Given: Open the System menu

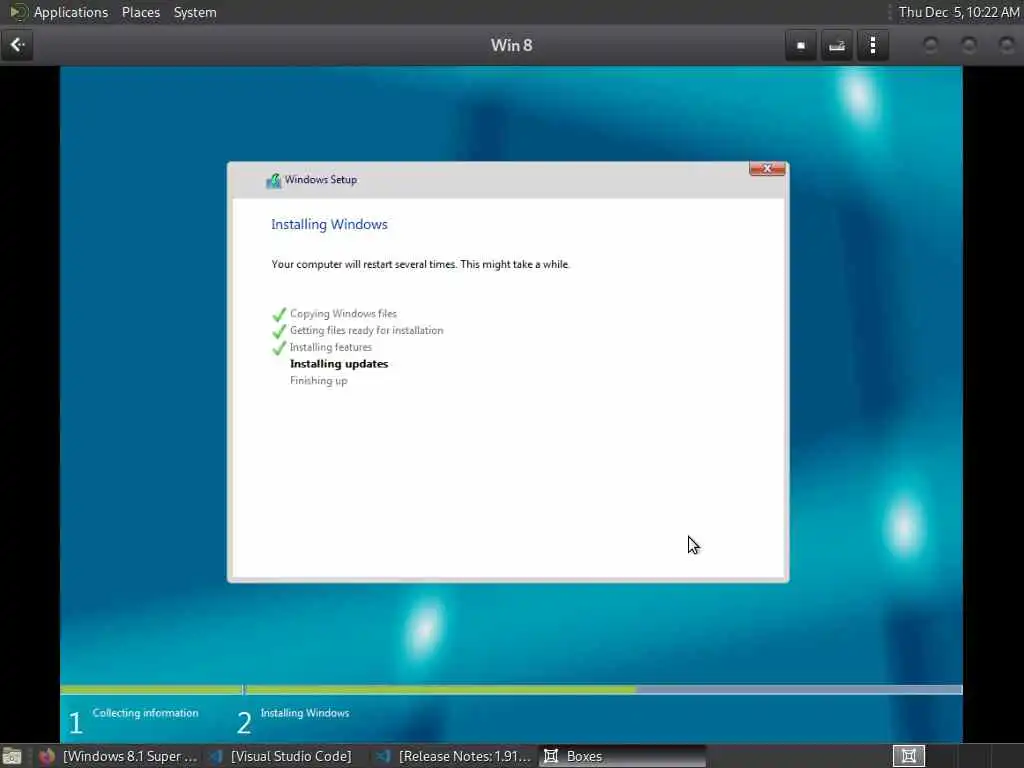Looking at the screenshot, I should (x=195, y=12).
